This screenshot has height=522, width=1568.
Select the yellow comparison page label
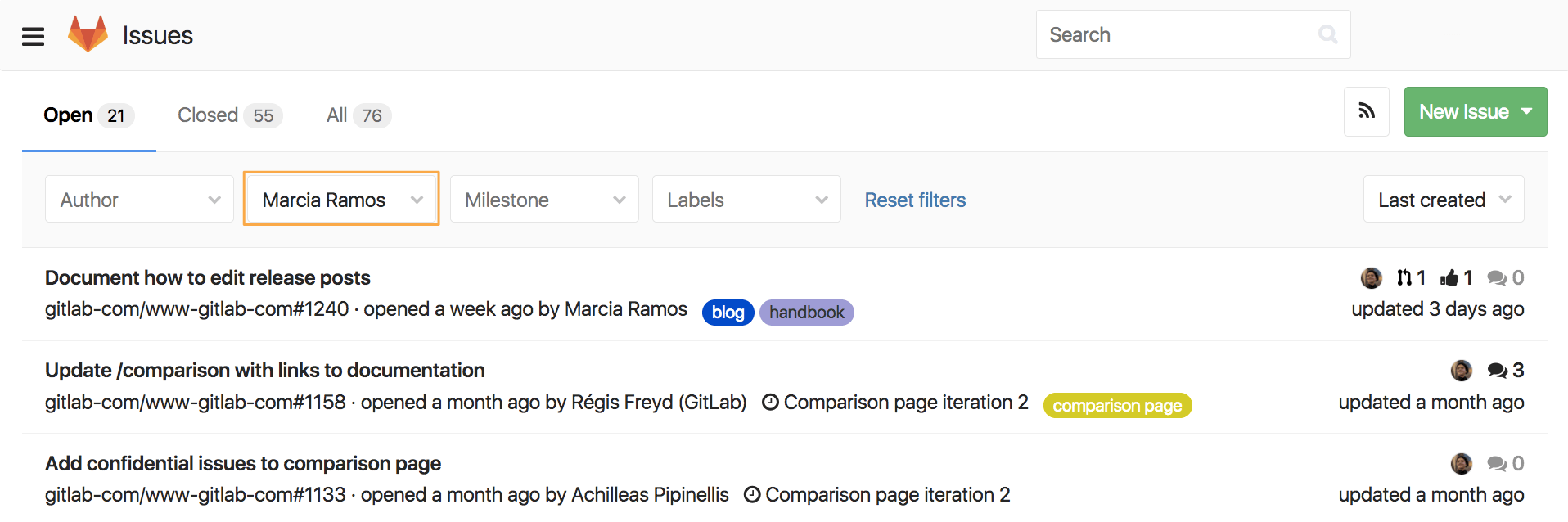pyautogui.click(x=1117, y=406)
